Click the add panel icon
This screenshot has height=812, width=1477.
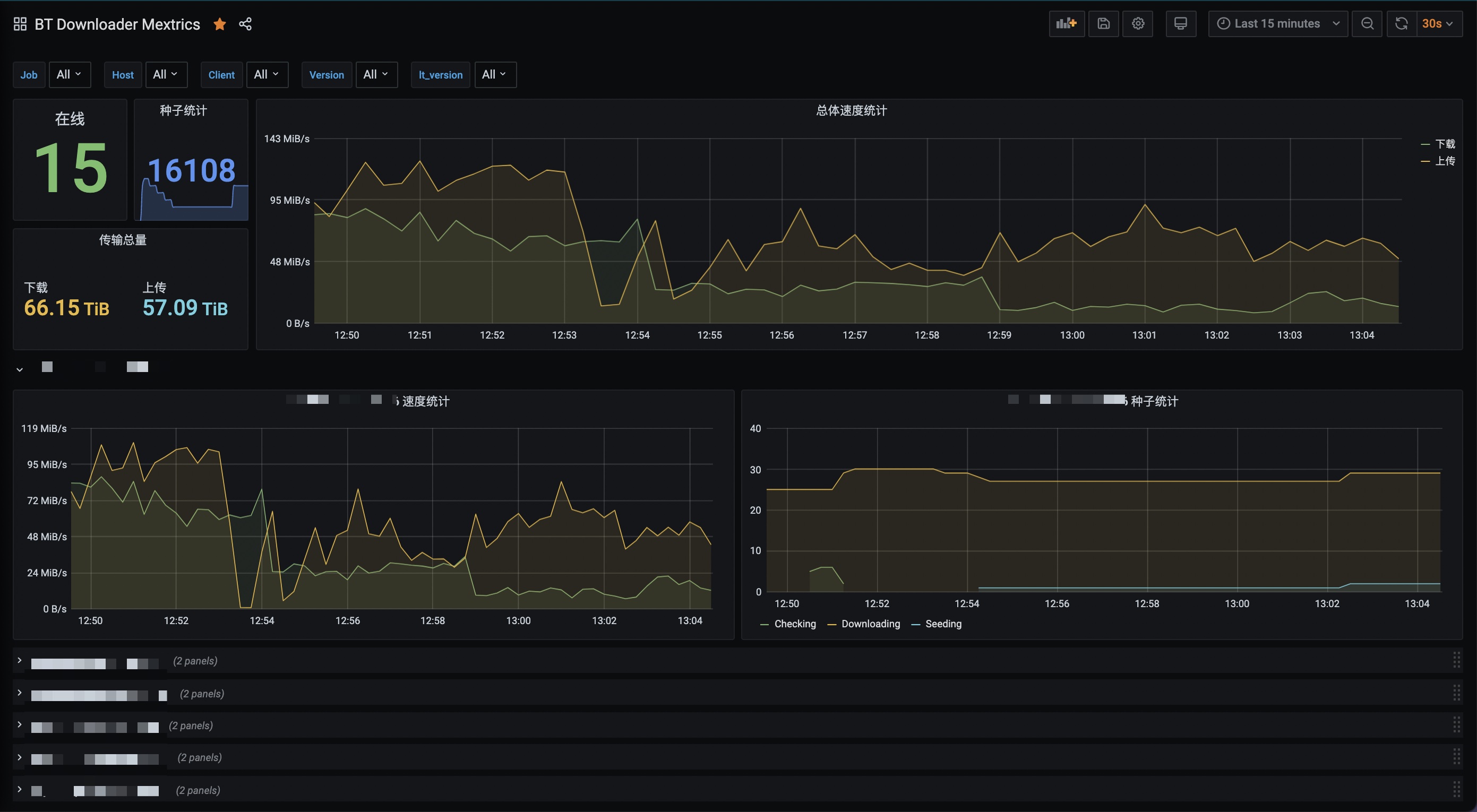[1067, 23]
